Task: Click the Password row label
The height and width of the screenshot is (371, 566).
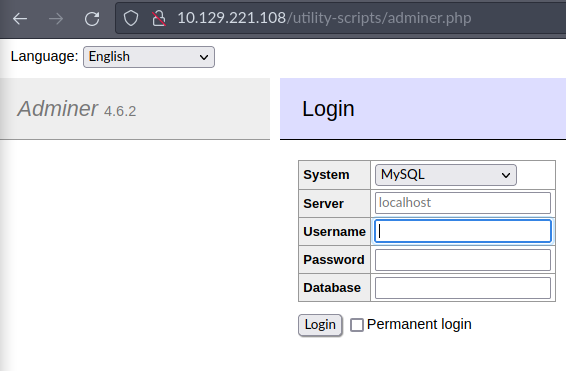Action: click(x=334, y=259)
